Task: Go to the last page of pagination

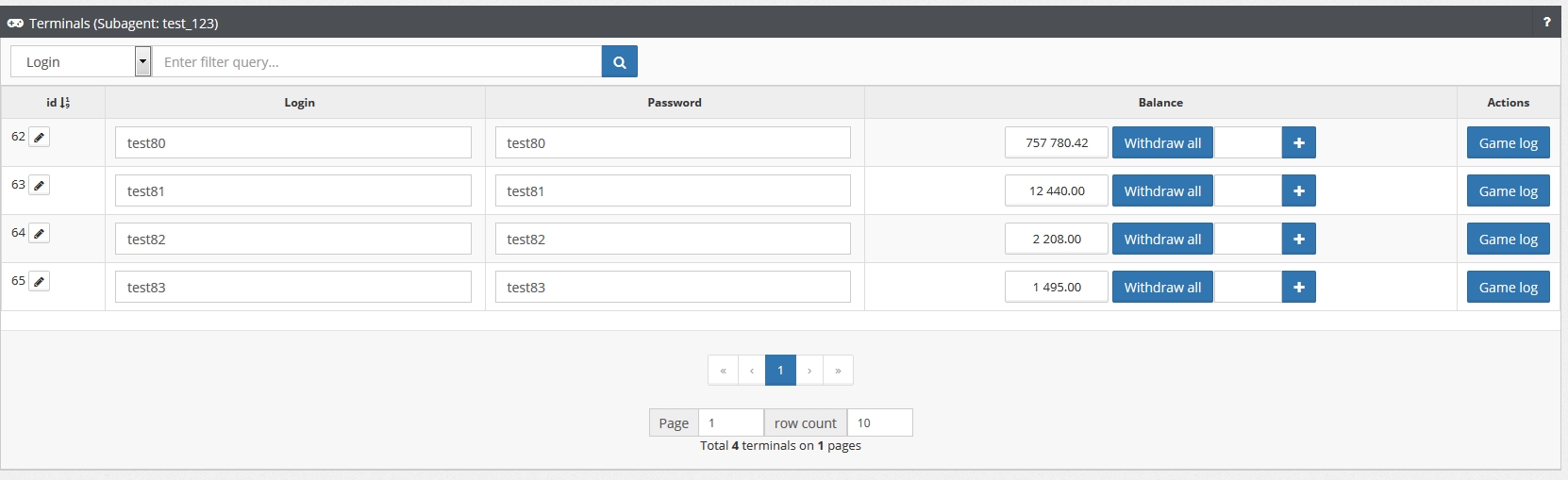Action: pos(838,371)
